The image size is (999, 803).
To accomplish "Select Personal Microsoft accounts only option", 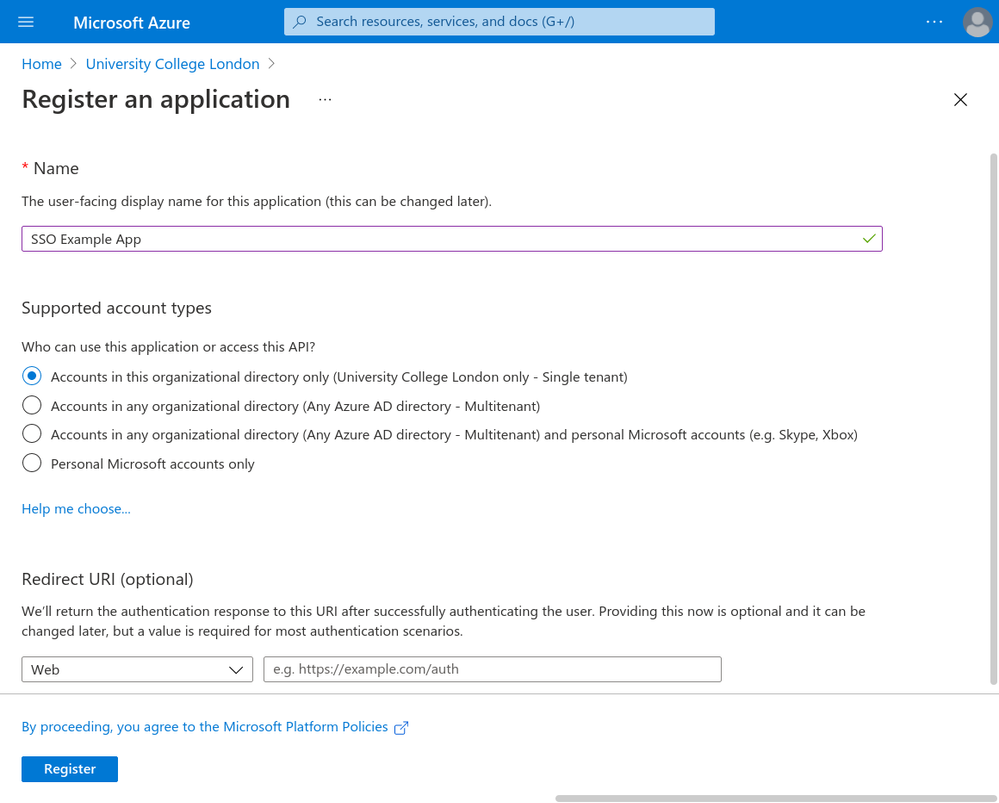I will coord(32,463).
